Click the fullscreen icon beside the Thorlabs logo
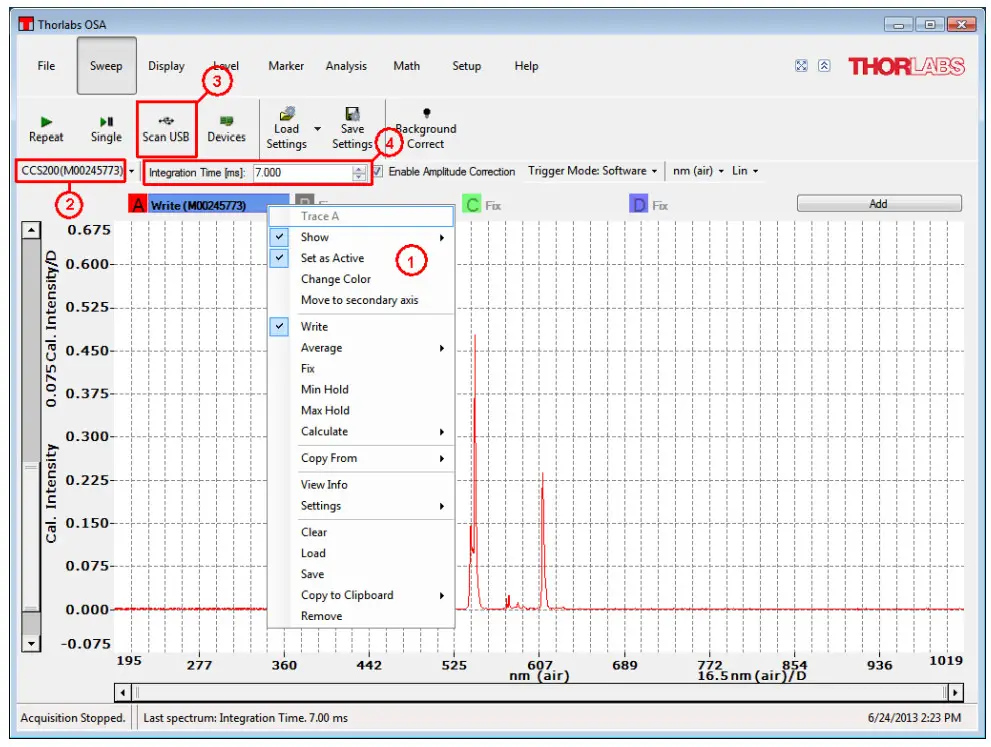Screen dimensions: 991x747 pos(801,64)
